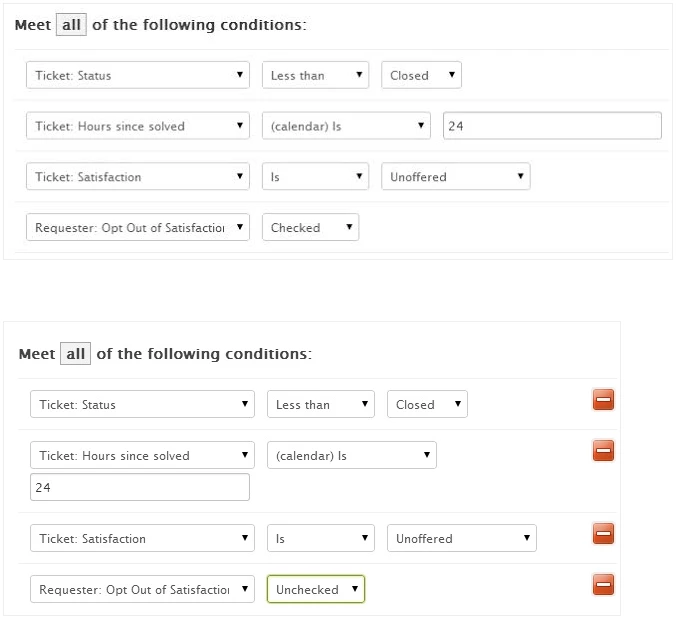690x626 pixels.
Task: Open bottom panel Ticket: Satisfaction field dropdown
Action: point(142,539)
